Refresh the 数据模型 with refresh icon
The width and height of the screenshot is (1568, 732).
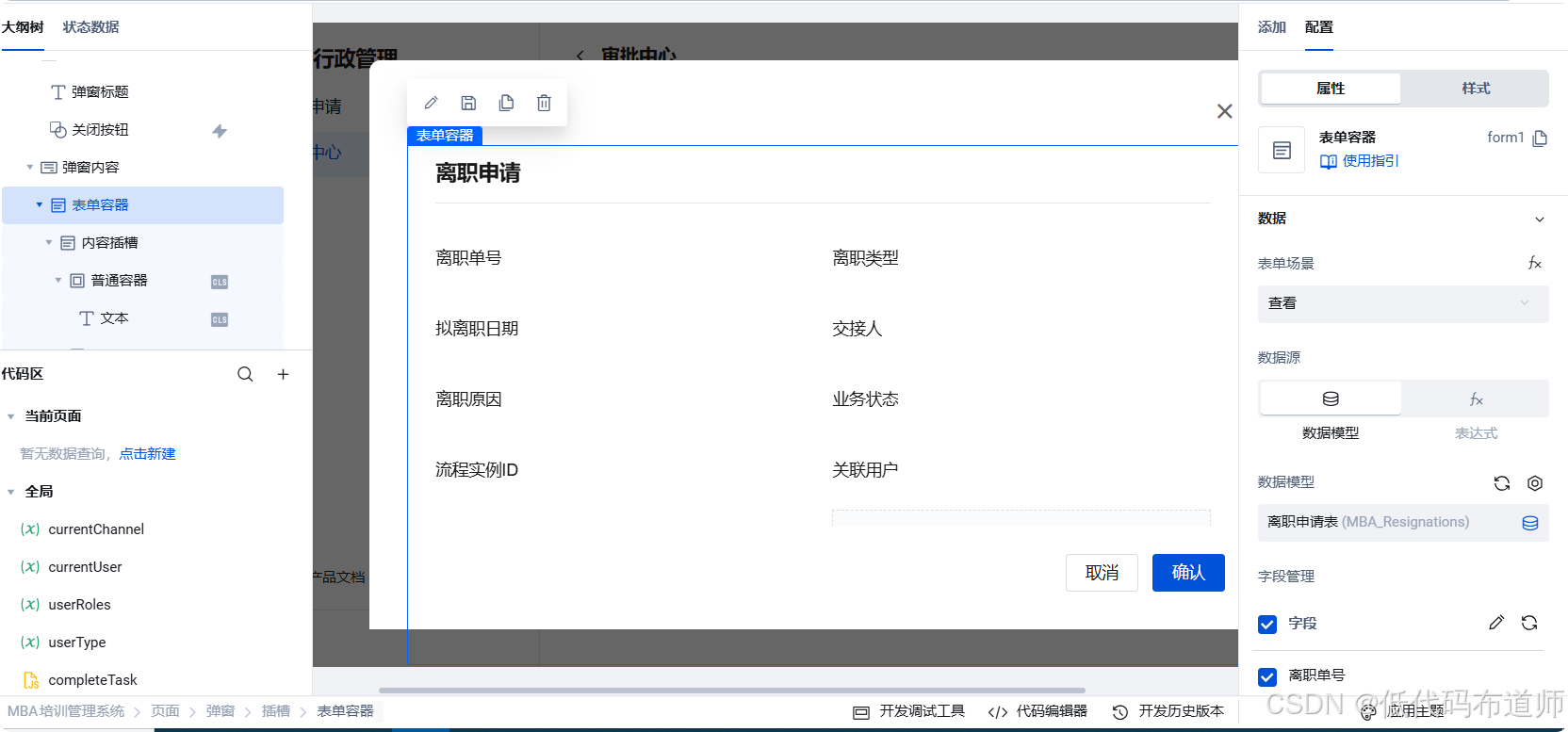pos(1502,483)
